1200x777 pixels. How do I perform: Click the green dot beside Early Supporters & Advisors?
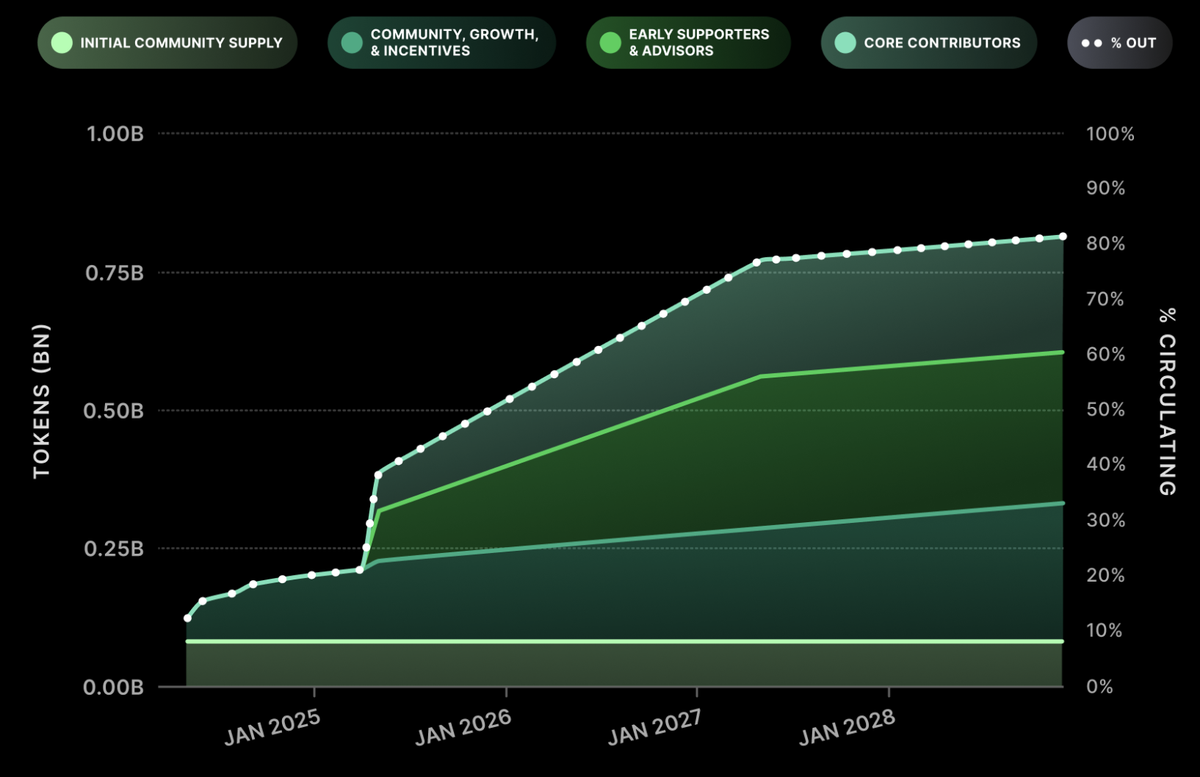(x=608, y=43)
